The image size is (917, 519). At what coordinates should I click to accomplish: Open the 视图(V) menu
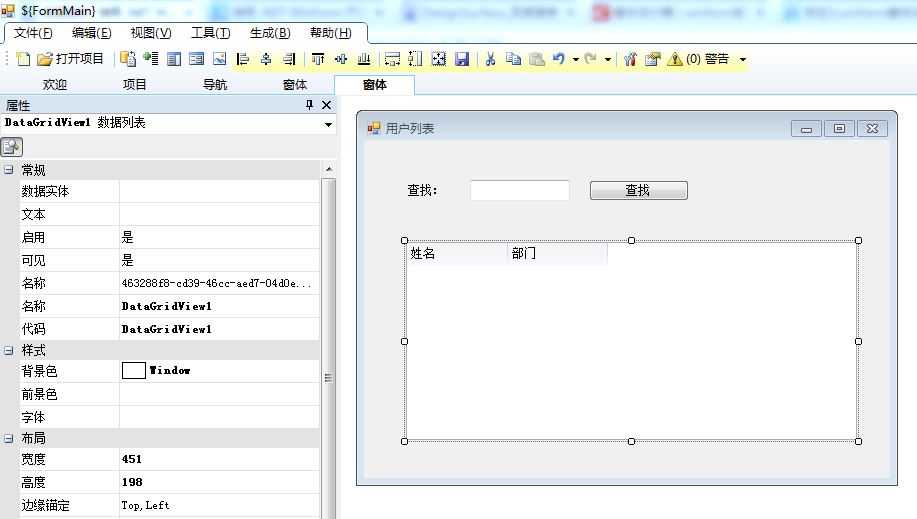151,33
